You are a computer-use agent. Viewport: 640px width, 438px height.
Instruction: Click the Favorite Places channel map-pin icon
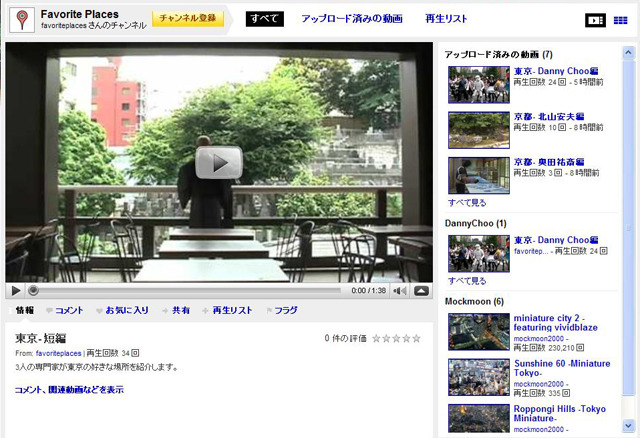pos(20,19)
